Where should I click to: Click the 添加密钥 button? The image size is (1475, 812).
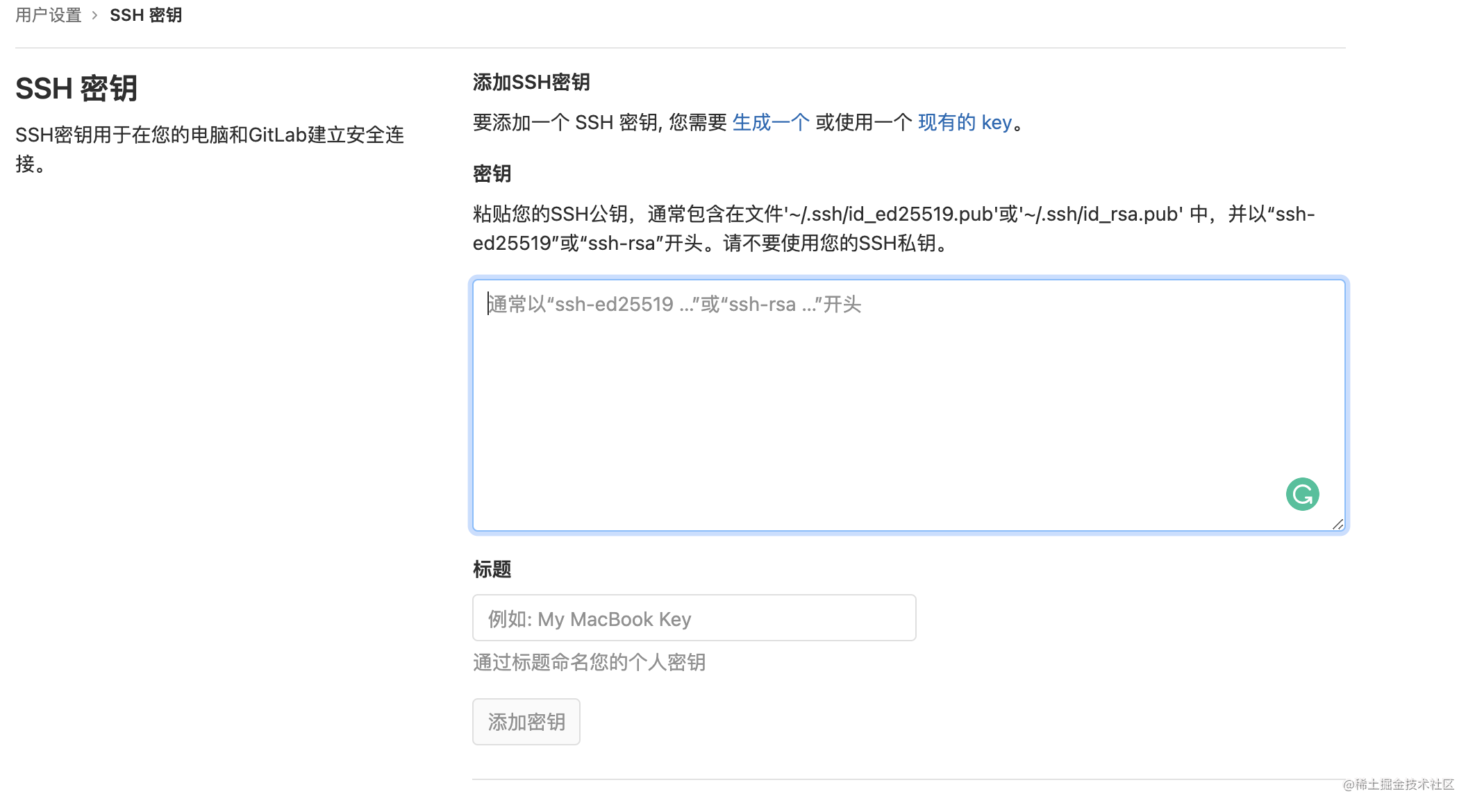[x=526, y=722]
